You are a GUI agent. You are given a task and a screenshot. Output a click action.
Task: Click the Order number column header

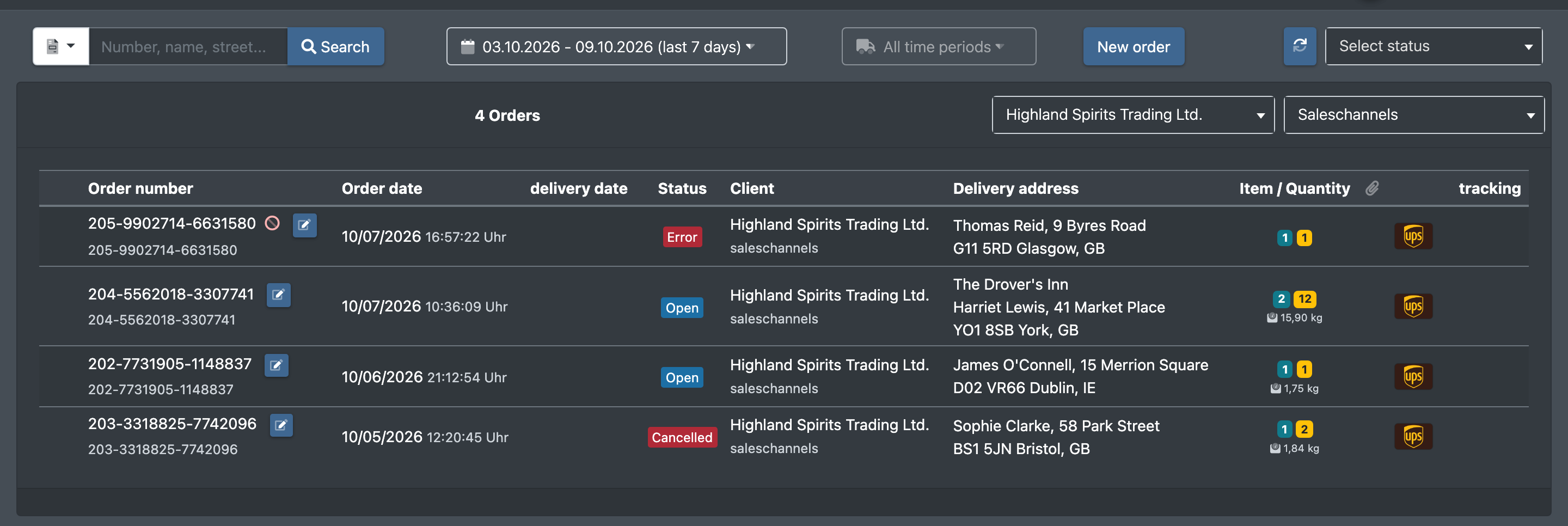pyautogui.click(x=140, y=188)
